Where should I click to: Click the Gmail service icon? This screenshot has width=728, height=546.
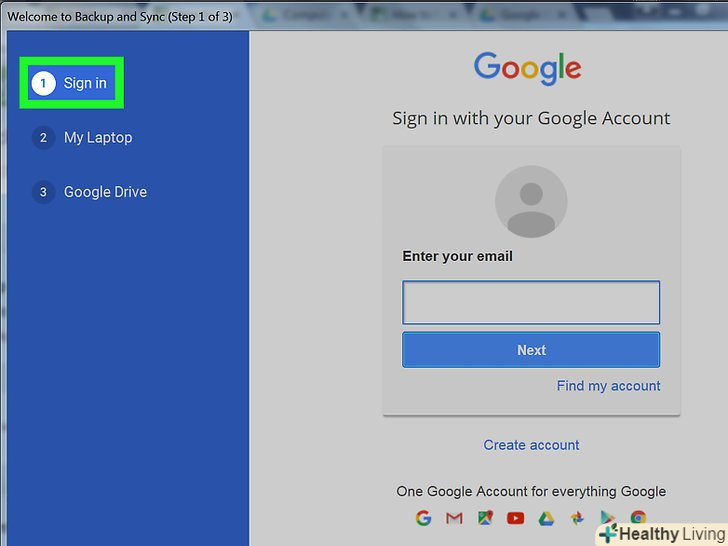(x=454, y=518)
